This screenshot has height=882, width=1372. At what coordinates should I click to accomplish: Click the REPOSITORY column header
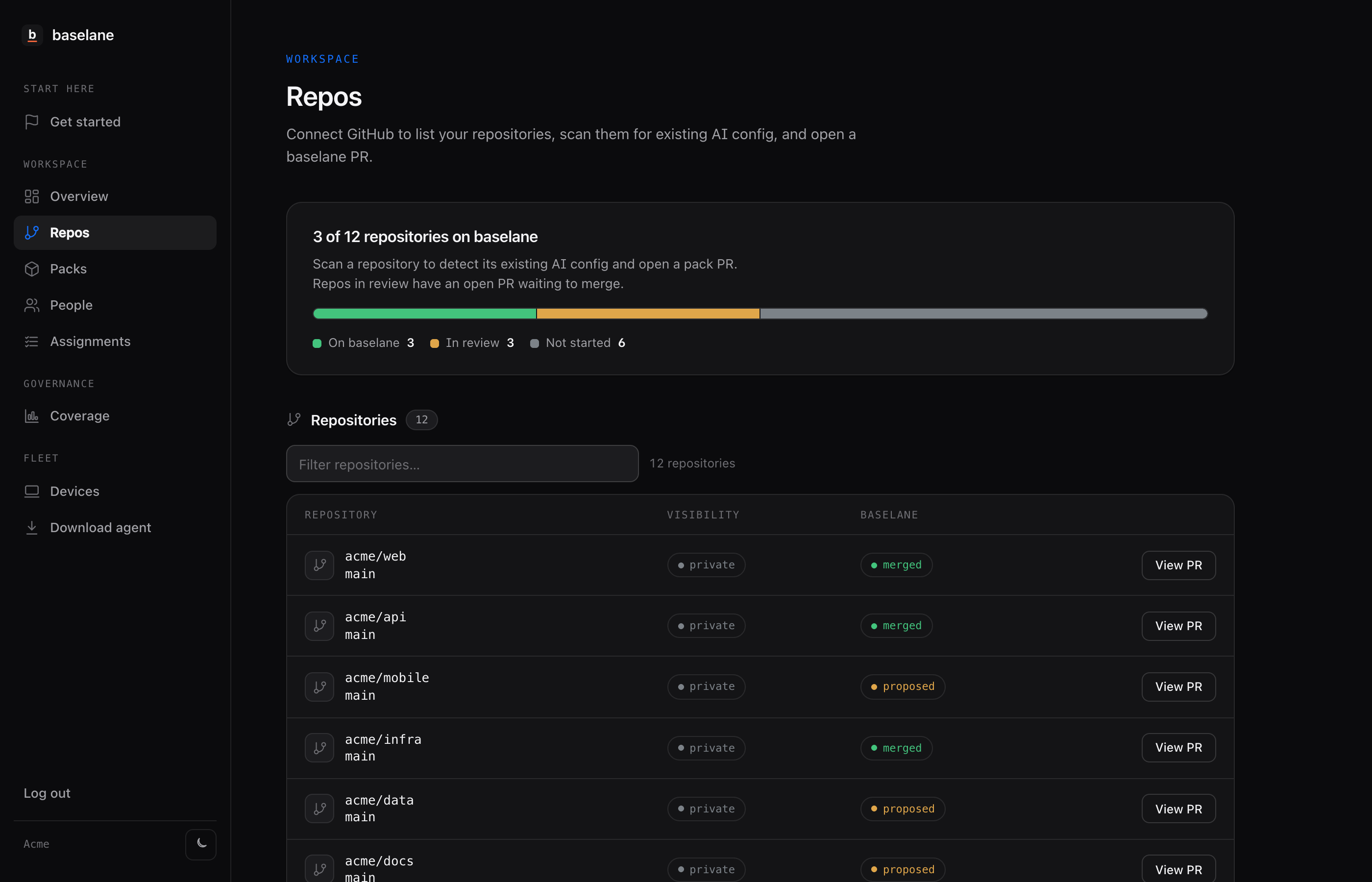pos(341,515)
